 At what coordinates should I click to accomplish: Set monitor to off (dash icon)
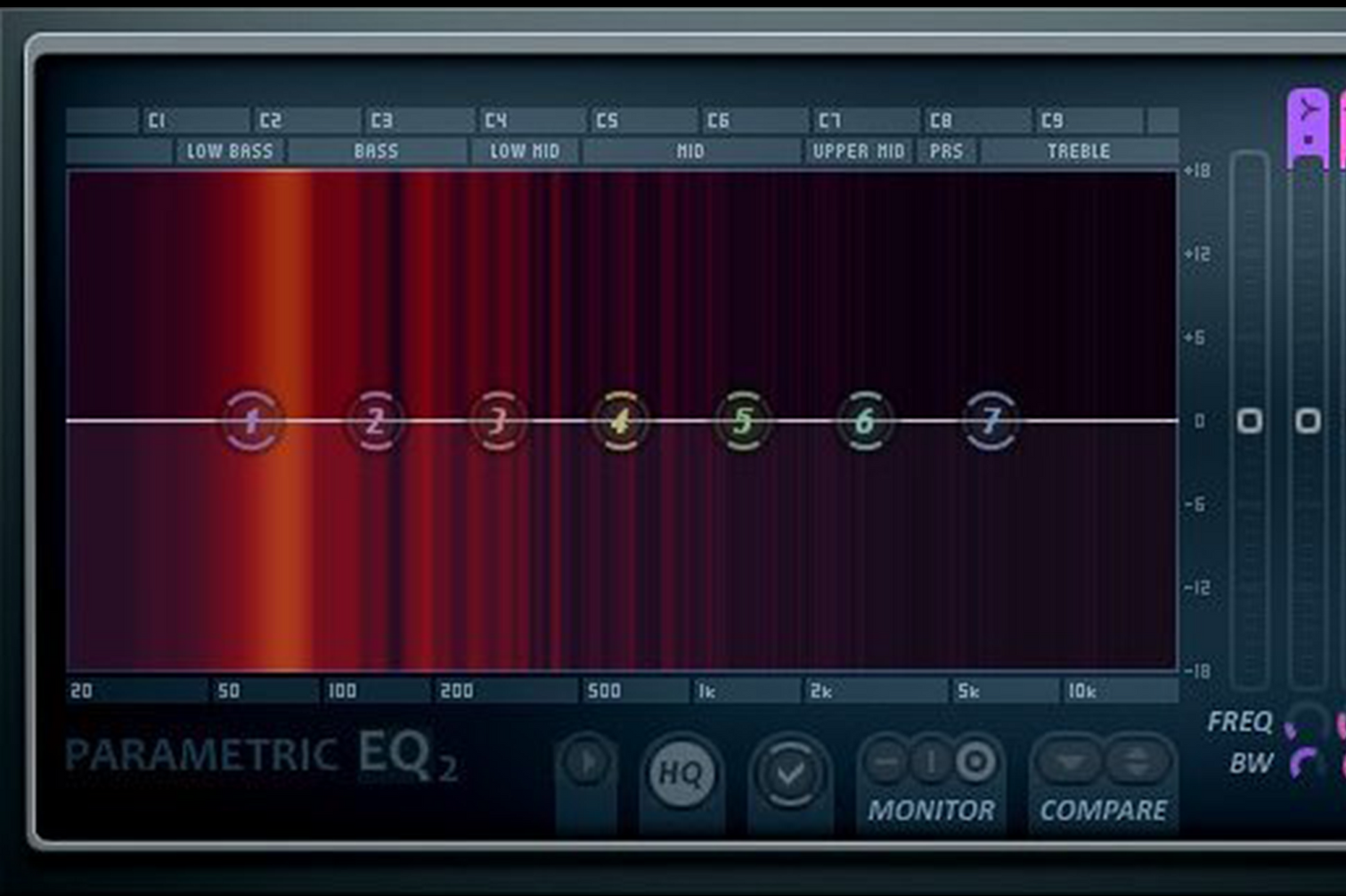[x=886, y=762]
